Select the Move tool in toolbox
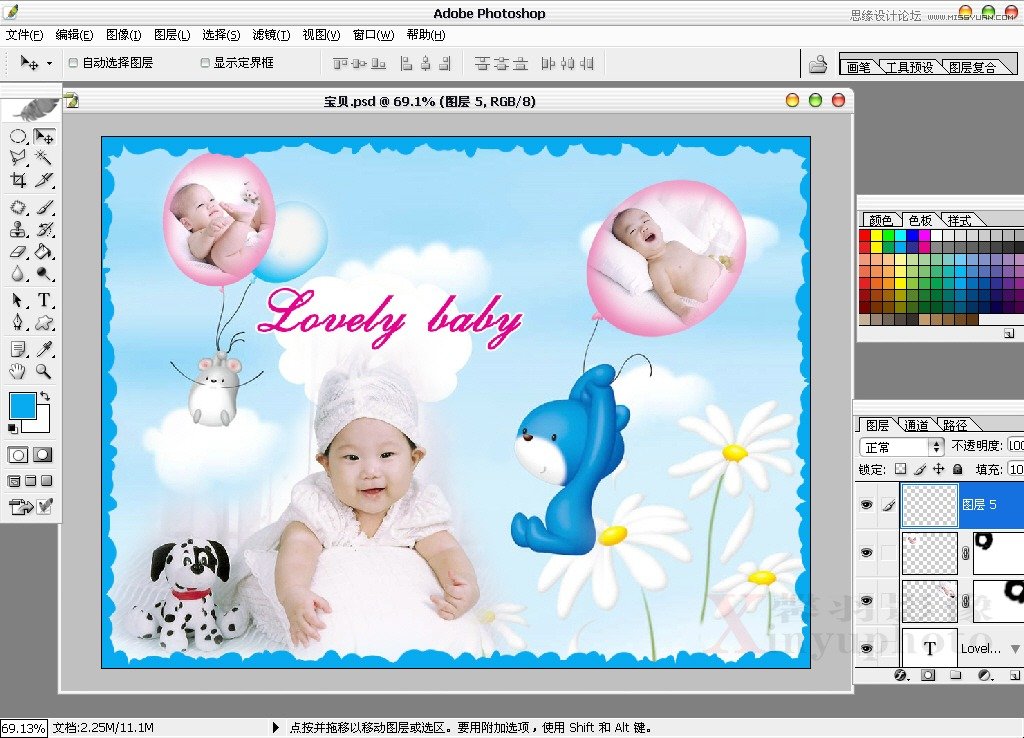1024x738 pixels. [44, 136]
